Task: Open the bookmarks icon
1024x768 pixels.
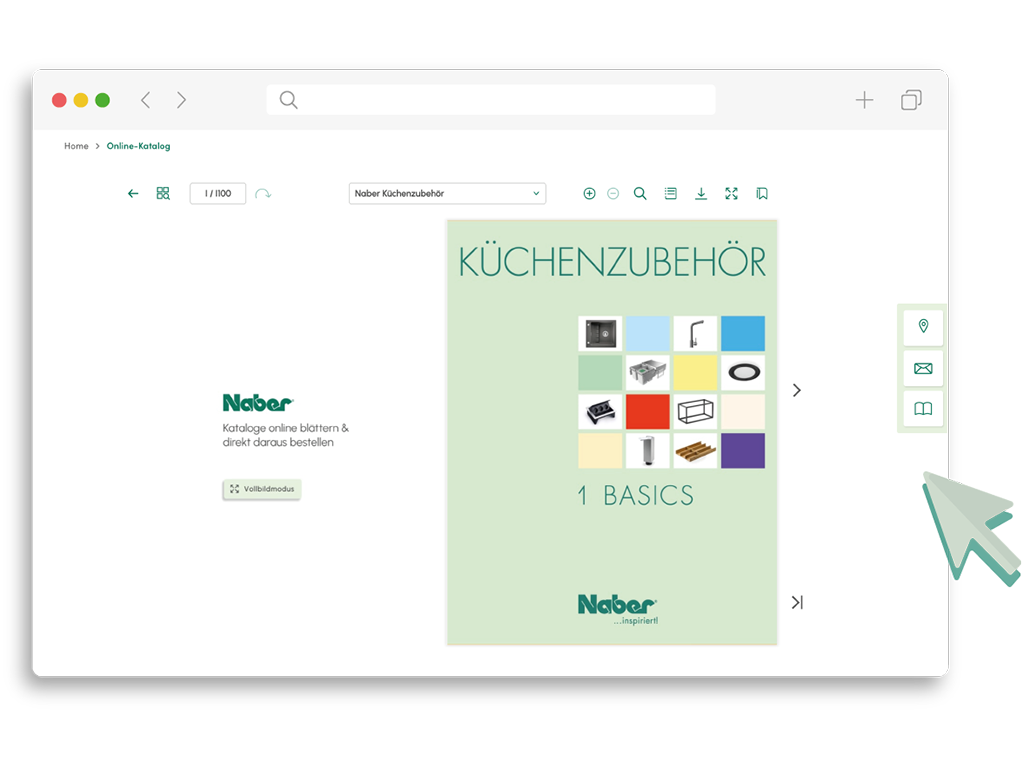Action: pyautogui.click(x=762, y=194)
